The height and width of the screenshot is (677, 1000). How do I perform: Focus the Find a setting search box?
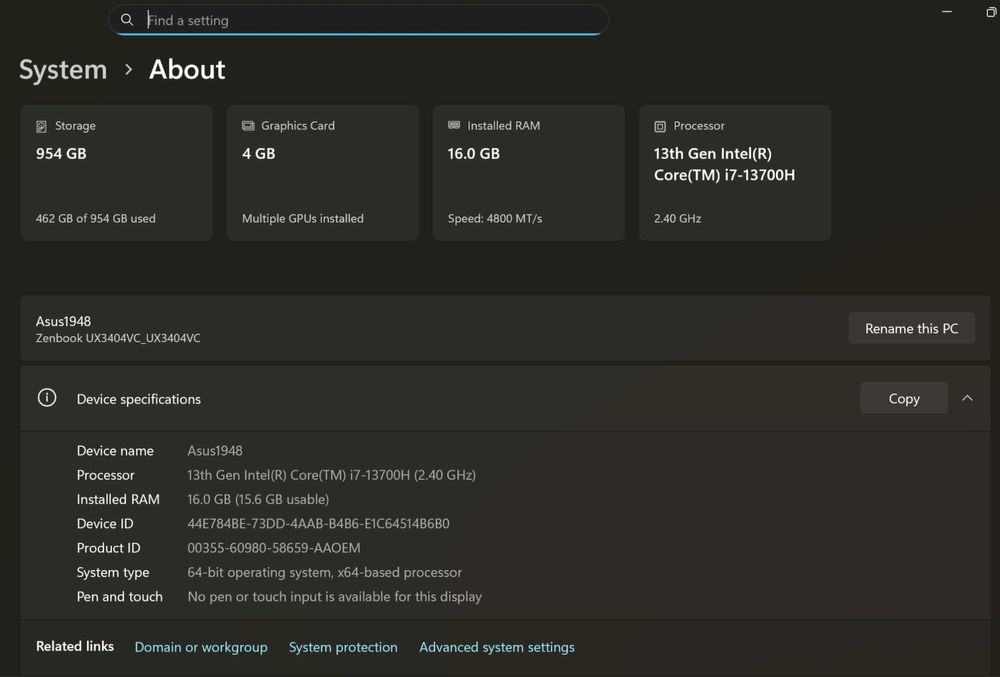point(370,20)
